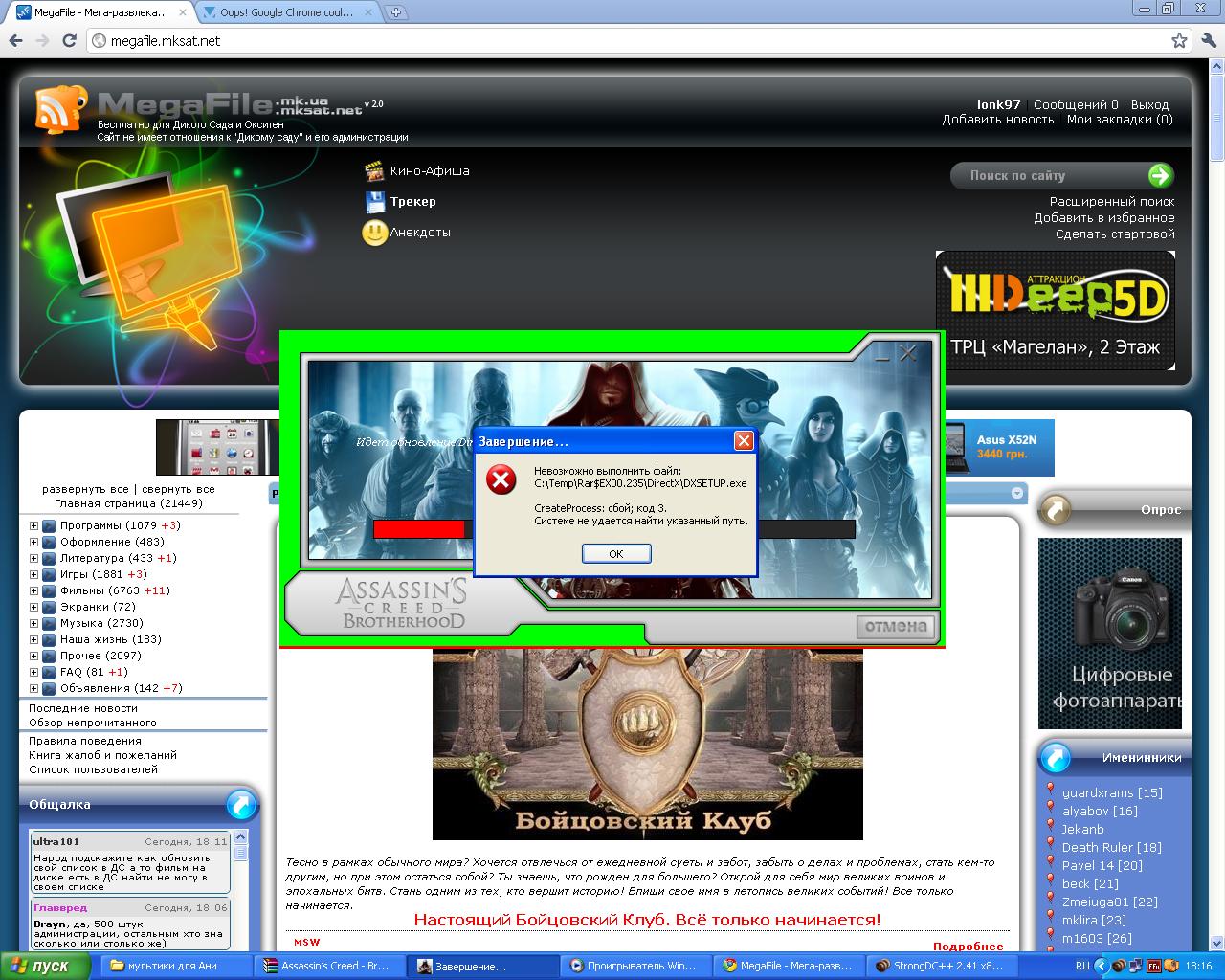
Task: Click the Подробнее link
Action: [968, 947]
